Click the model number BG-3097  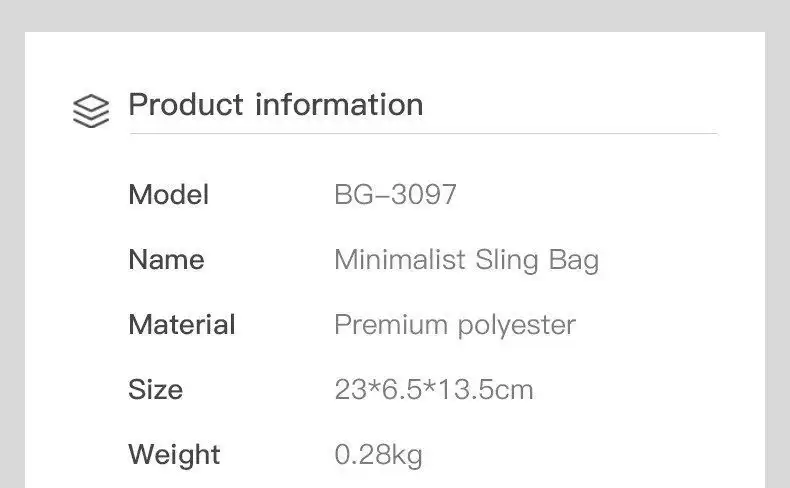(395, 194)
